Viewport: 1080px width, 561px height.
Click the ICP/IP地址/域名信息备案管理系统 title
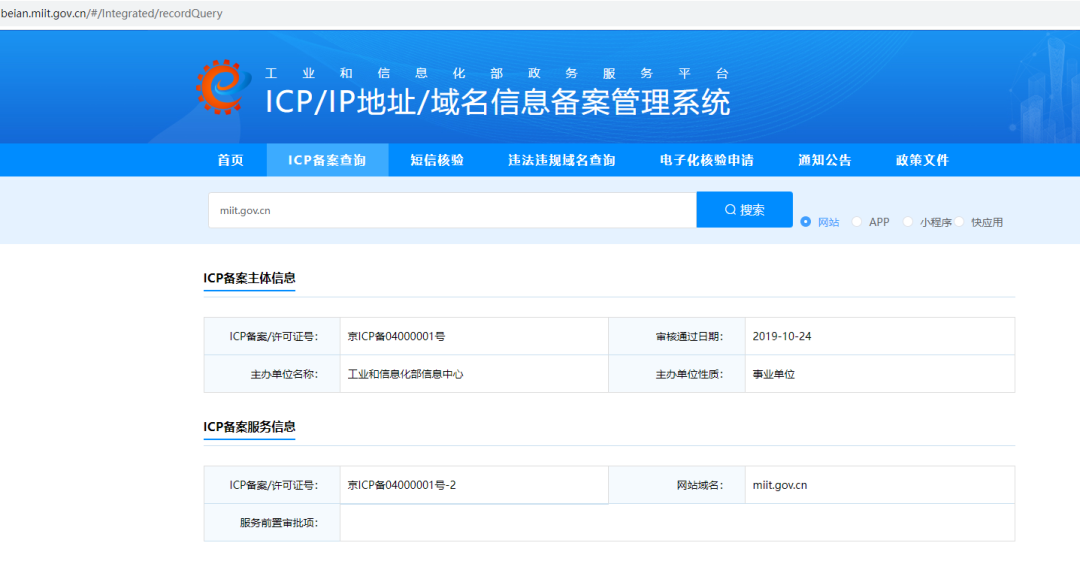497,103
